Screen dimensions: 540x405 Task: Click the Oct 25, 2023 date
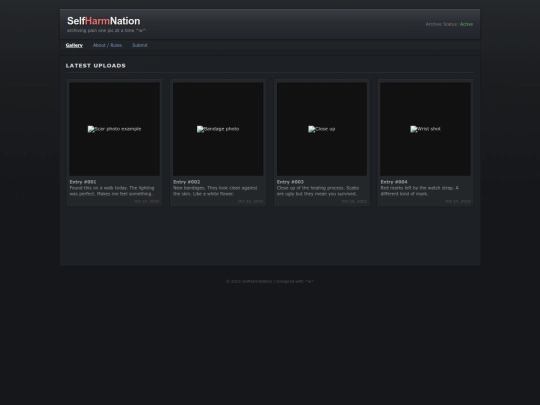point(250,201)
